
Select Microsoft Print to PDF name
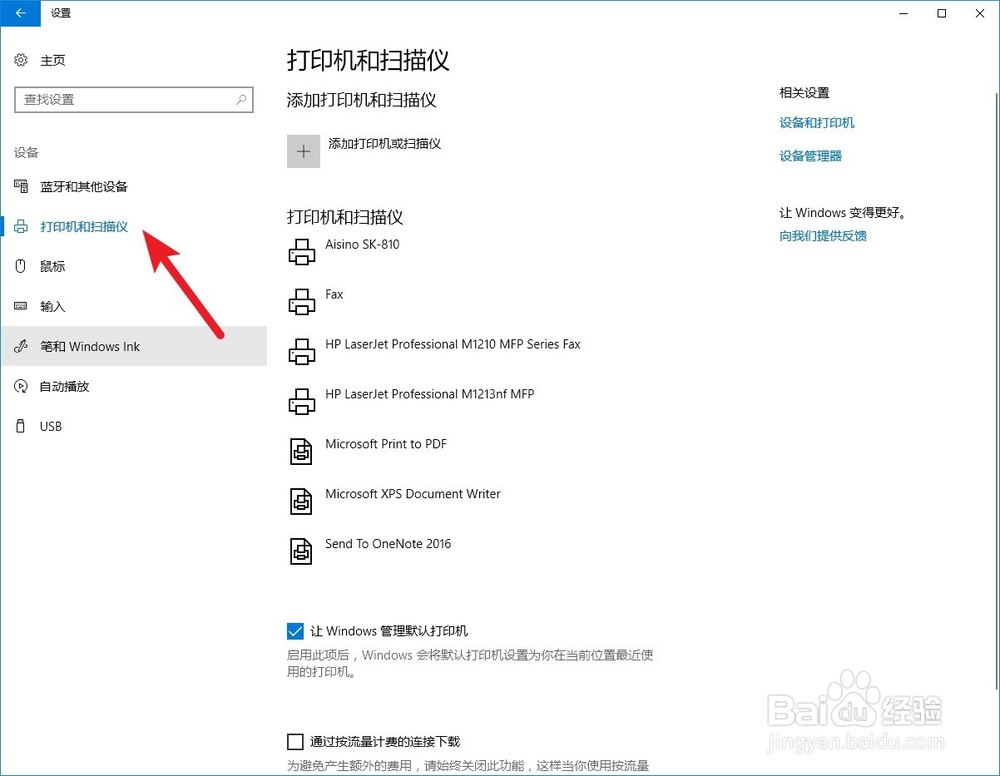[x=386, y=443]
